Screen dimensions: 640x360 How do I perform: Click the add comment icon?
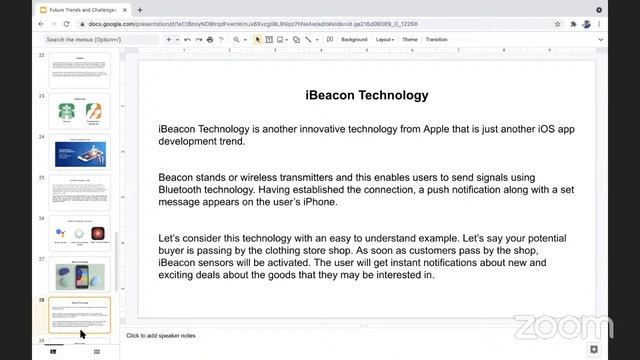click(330, 40)
